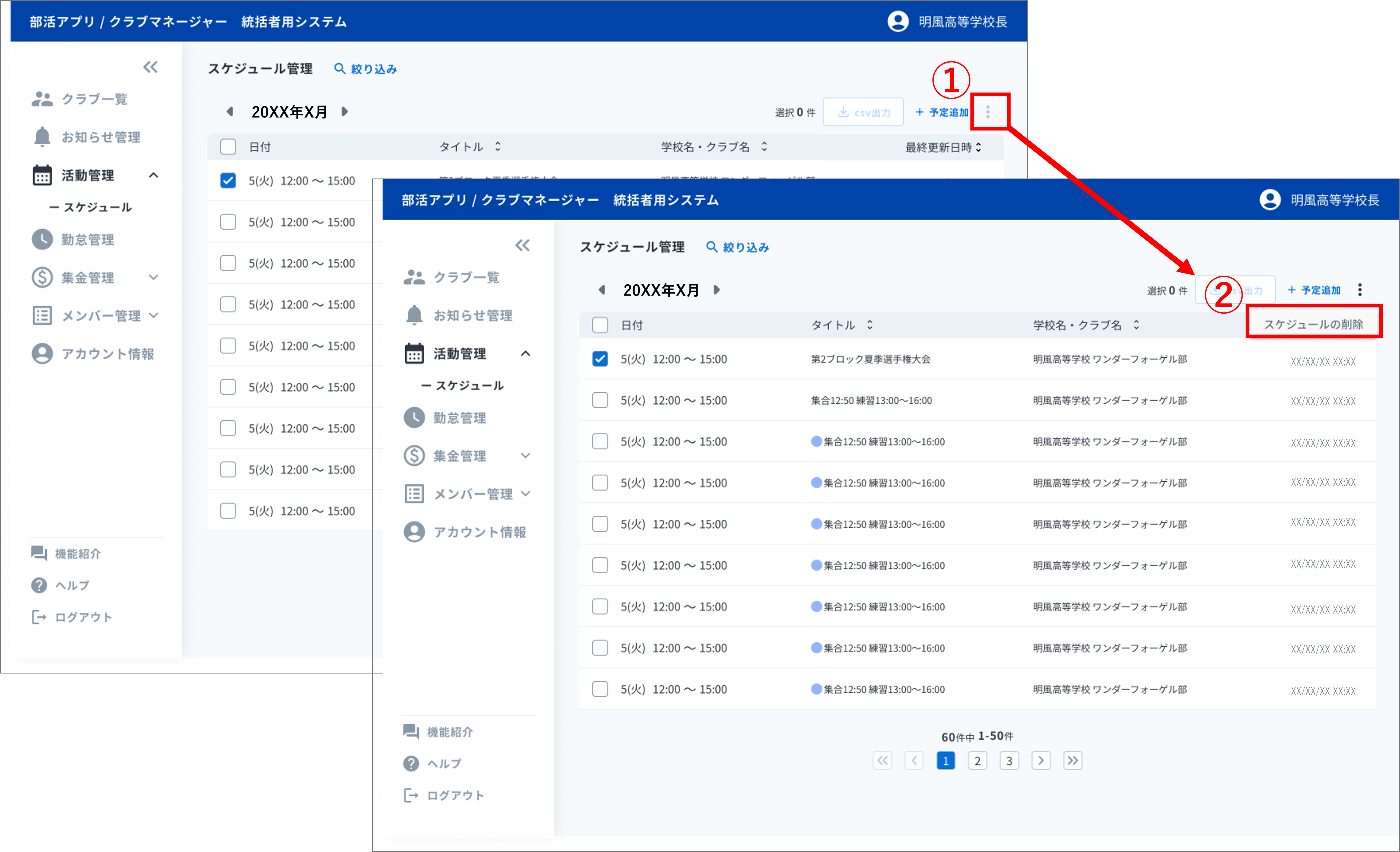Image resolution: width=1400 pixels, height=852 pixels.
Task: Collapse 活動管理 section in front sidebar
Action: [x=526, y=353]
